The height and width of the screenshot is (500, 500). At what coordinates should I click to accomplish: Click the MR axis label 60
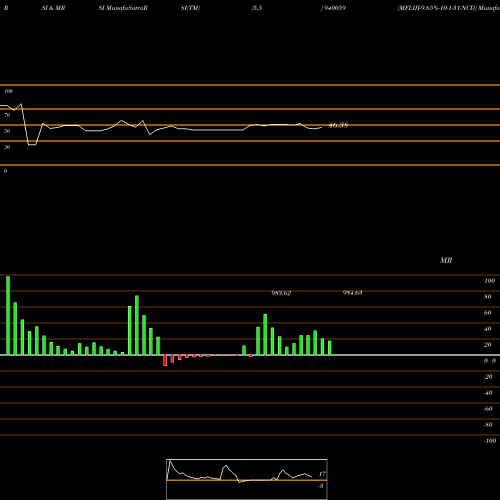[488, 313]
